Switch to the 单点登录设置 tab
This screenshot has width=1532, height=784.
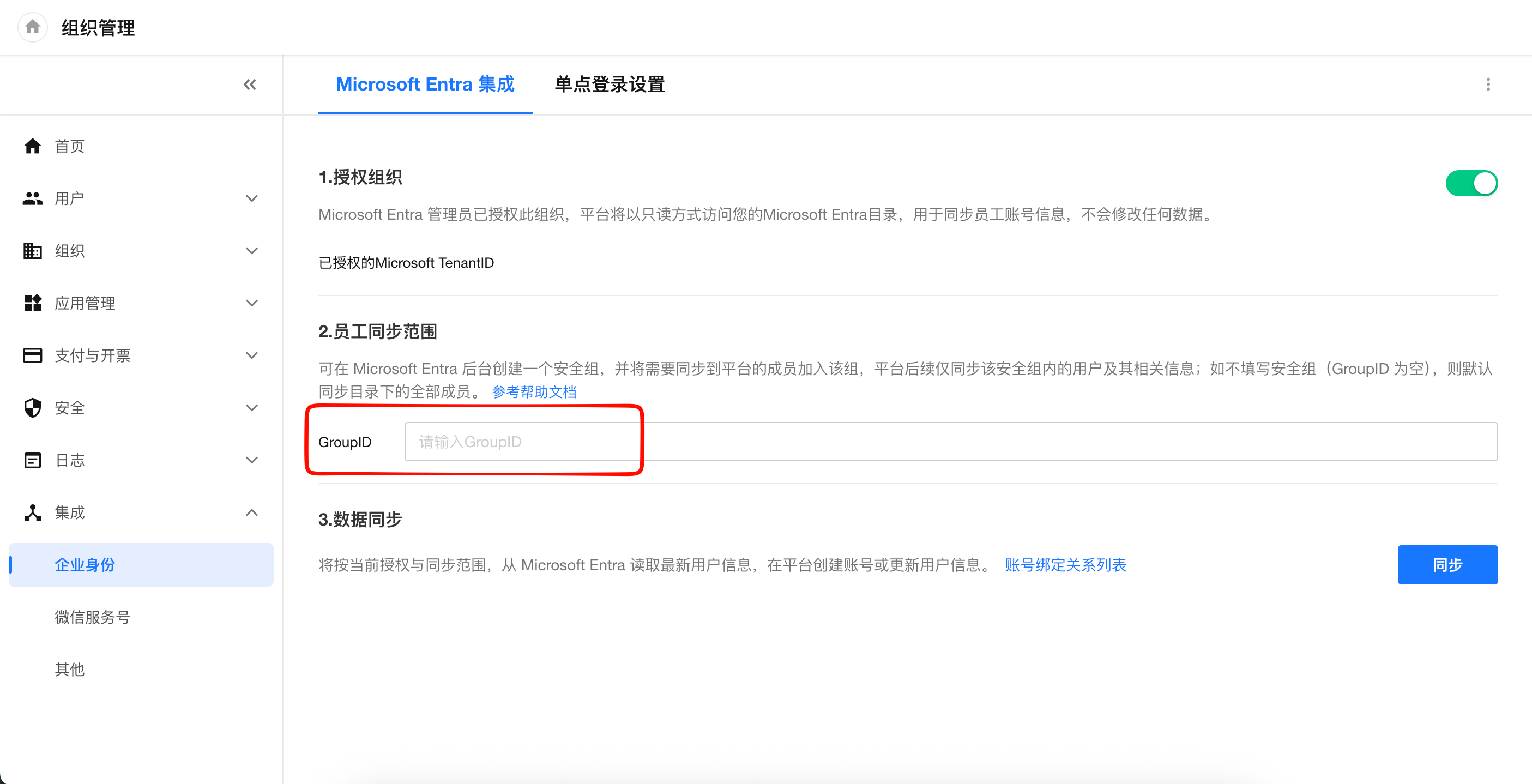coord(609,85)
